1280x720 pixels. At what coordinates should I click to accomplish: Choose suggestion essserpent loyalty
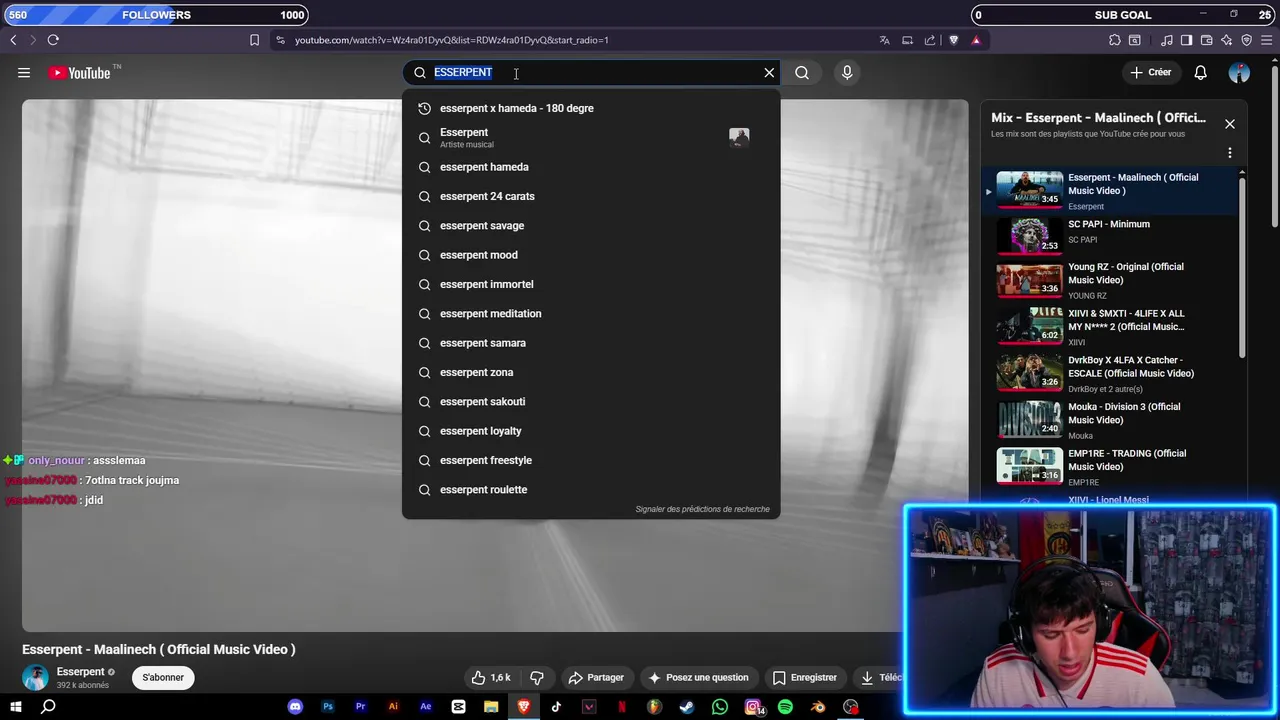click(x=591, y=431)
